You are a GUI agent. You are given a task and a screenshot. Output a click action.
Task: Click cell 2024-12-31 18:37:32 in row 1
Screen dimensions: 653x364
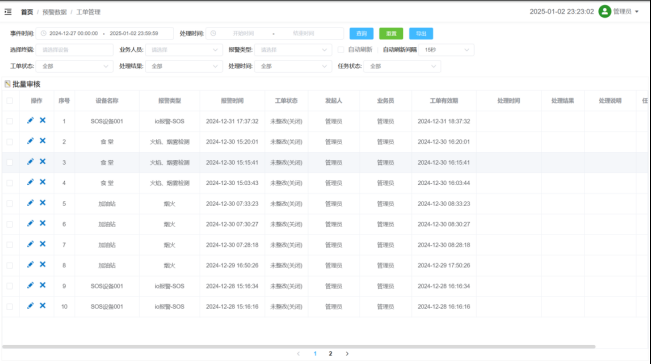click(x=444, y=121)
